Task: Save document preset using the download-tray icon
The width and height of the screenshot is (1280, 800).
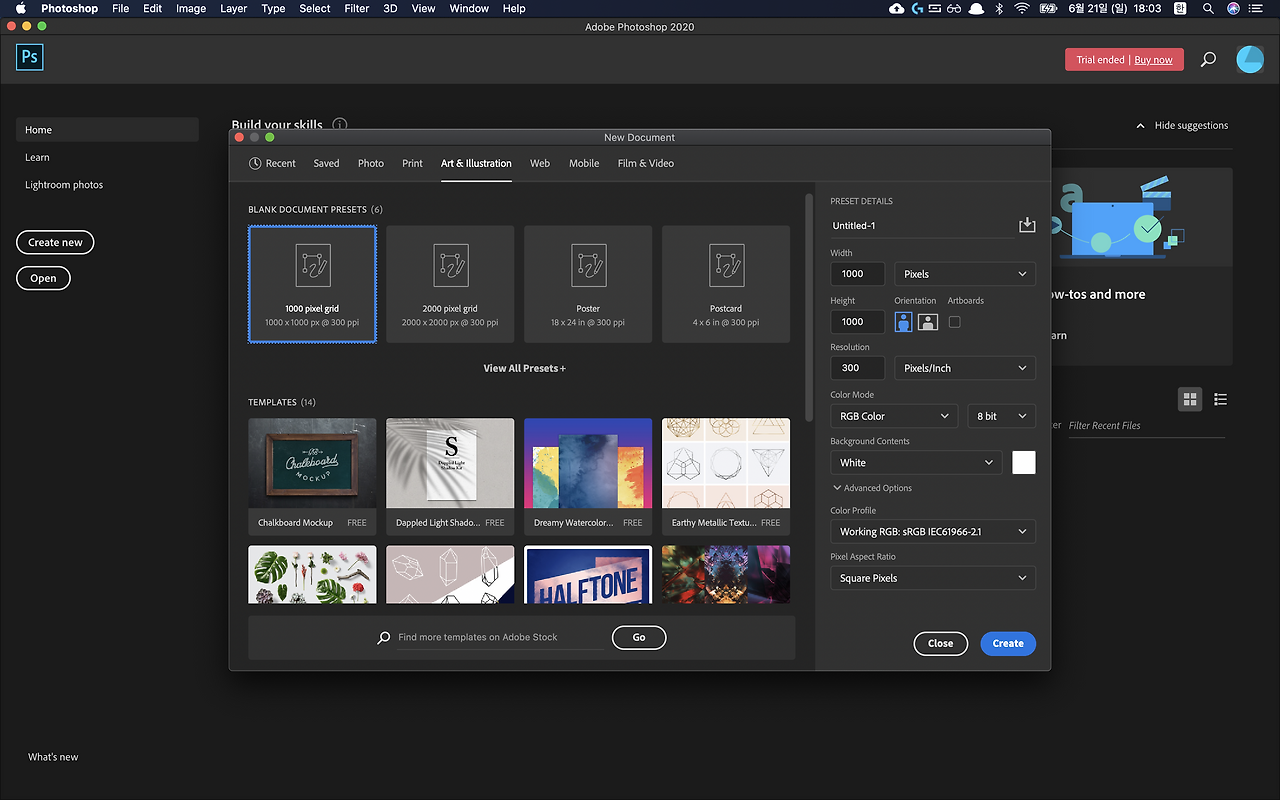Action: pyautogui.click(x=1027, y=225)
